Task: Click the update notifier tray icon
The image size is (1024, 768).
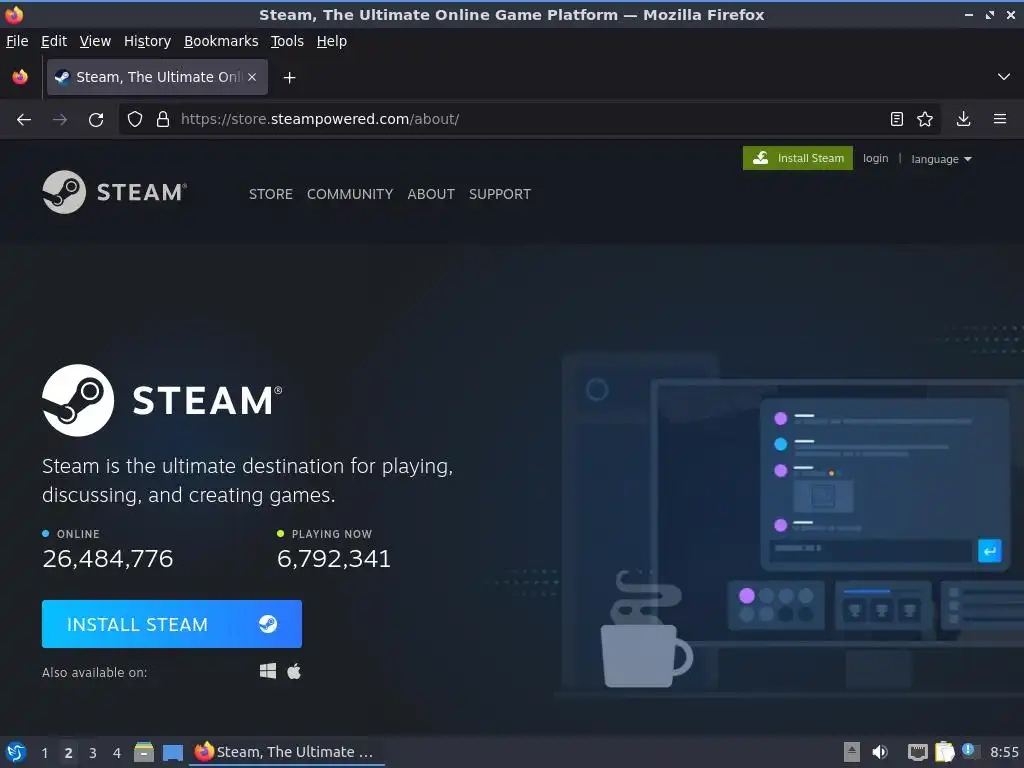Action: click(969, 751)
